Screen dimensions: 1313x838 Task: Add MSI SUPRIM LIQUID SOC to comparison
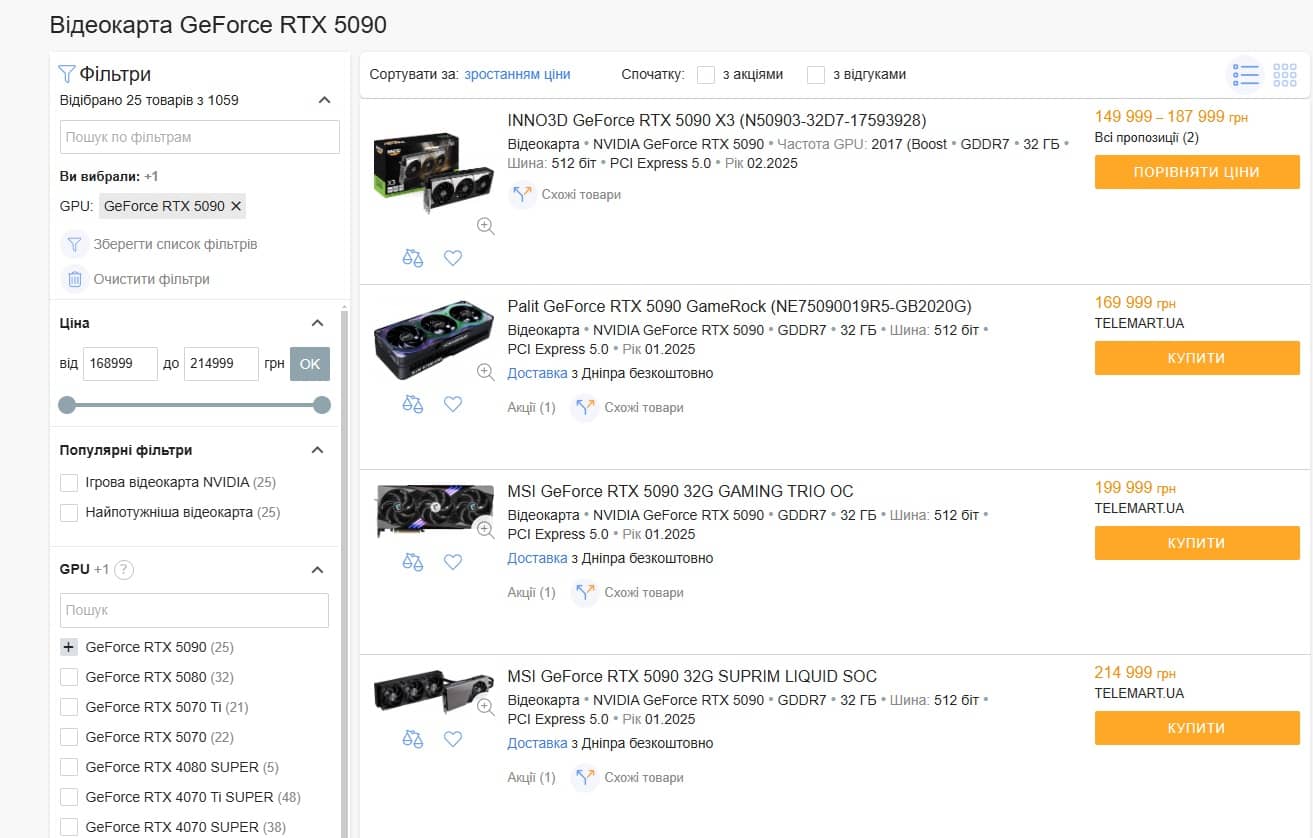pos(413,739)
